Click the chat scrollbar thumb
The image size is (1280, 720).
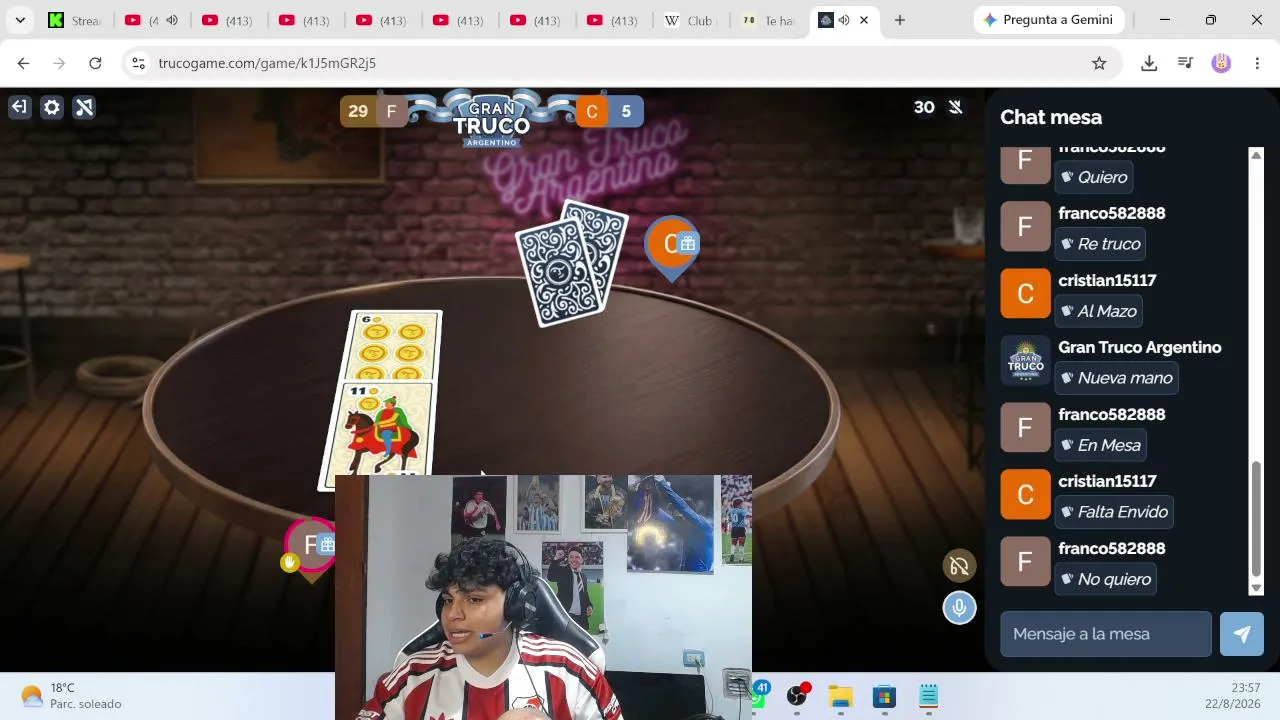(x=1256, y=520)
